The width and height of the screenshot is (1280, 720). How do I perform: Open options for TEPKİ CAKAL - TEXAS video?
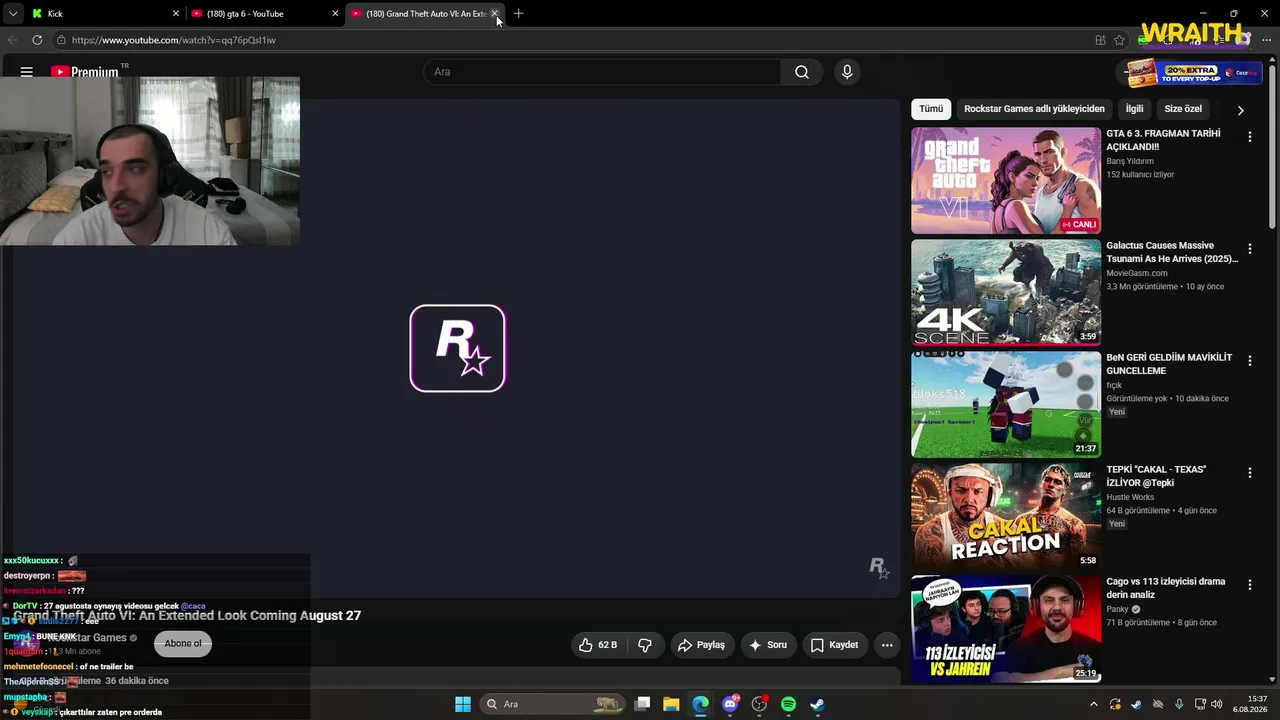click(1249, 473)
